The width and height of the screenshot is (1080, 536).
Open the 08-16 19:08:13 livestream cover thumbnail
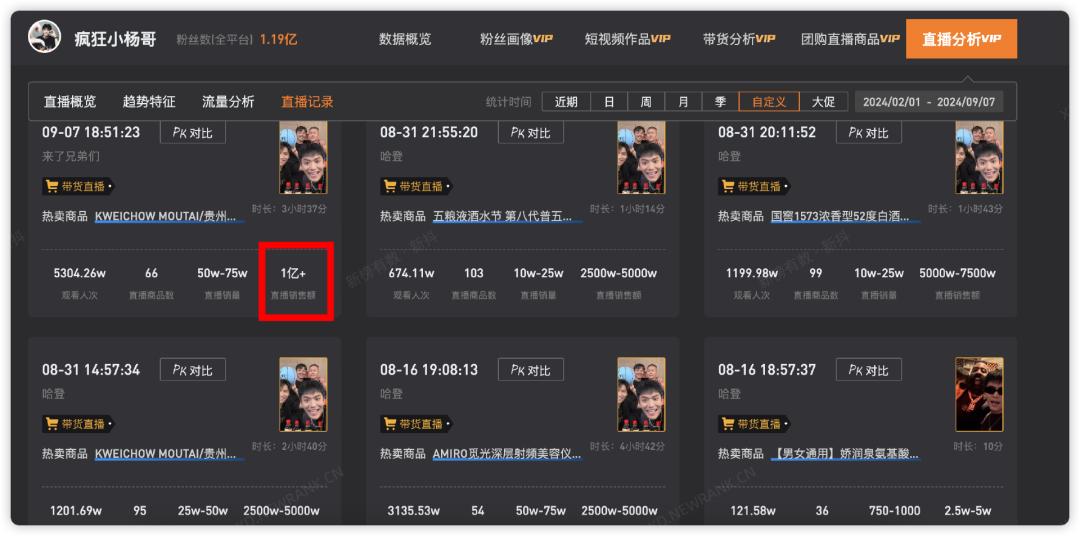coord(641,395)
